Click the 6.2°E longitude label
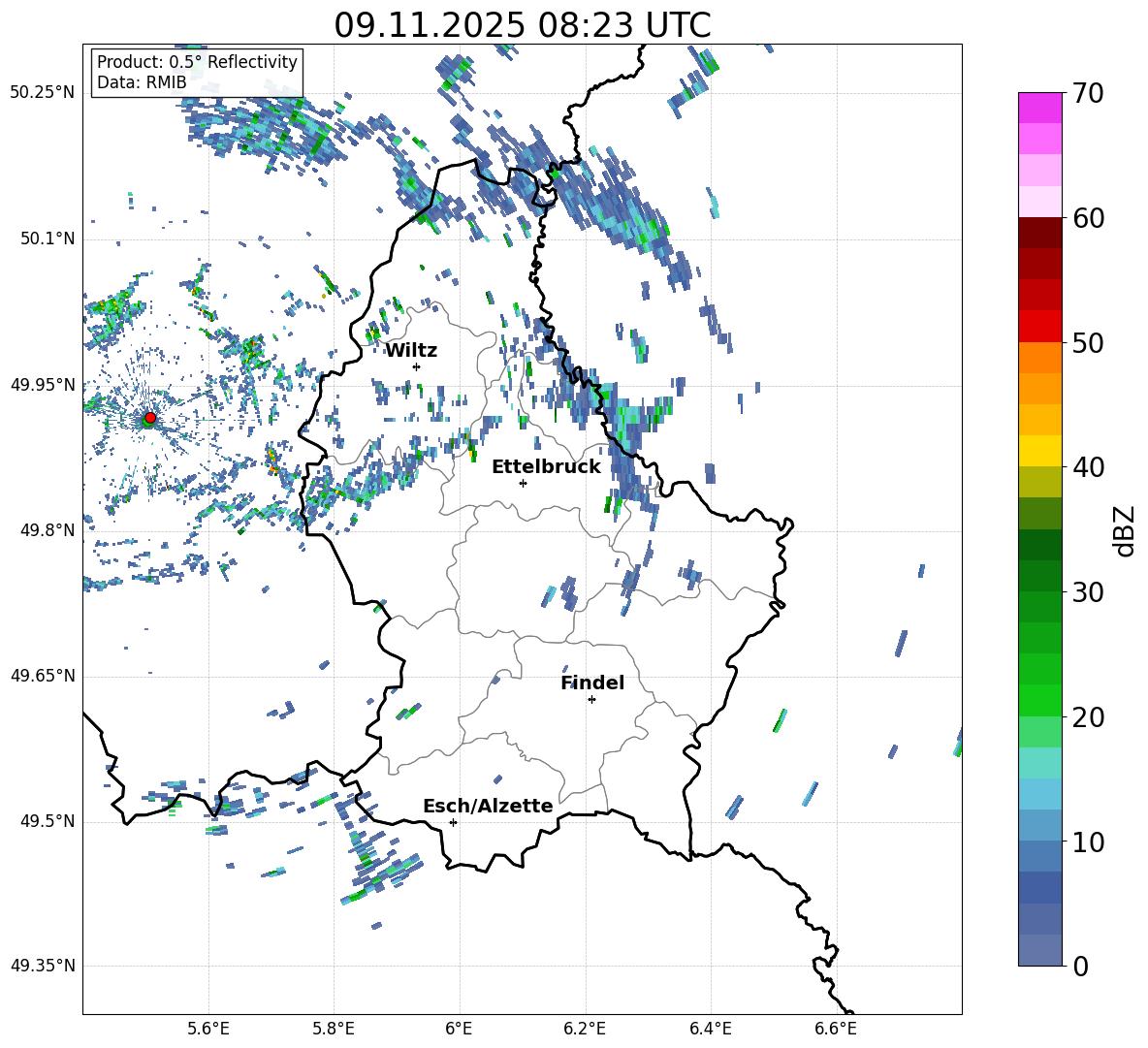The image size is (1148, 1048). coord(585,1029)
